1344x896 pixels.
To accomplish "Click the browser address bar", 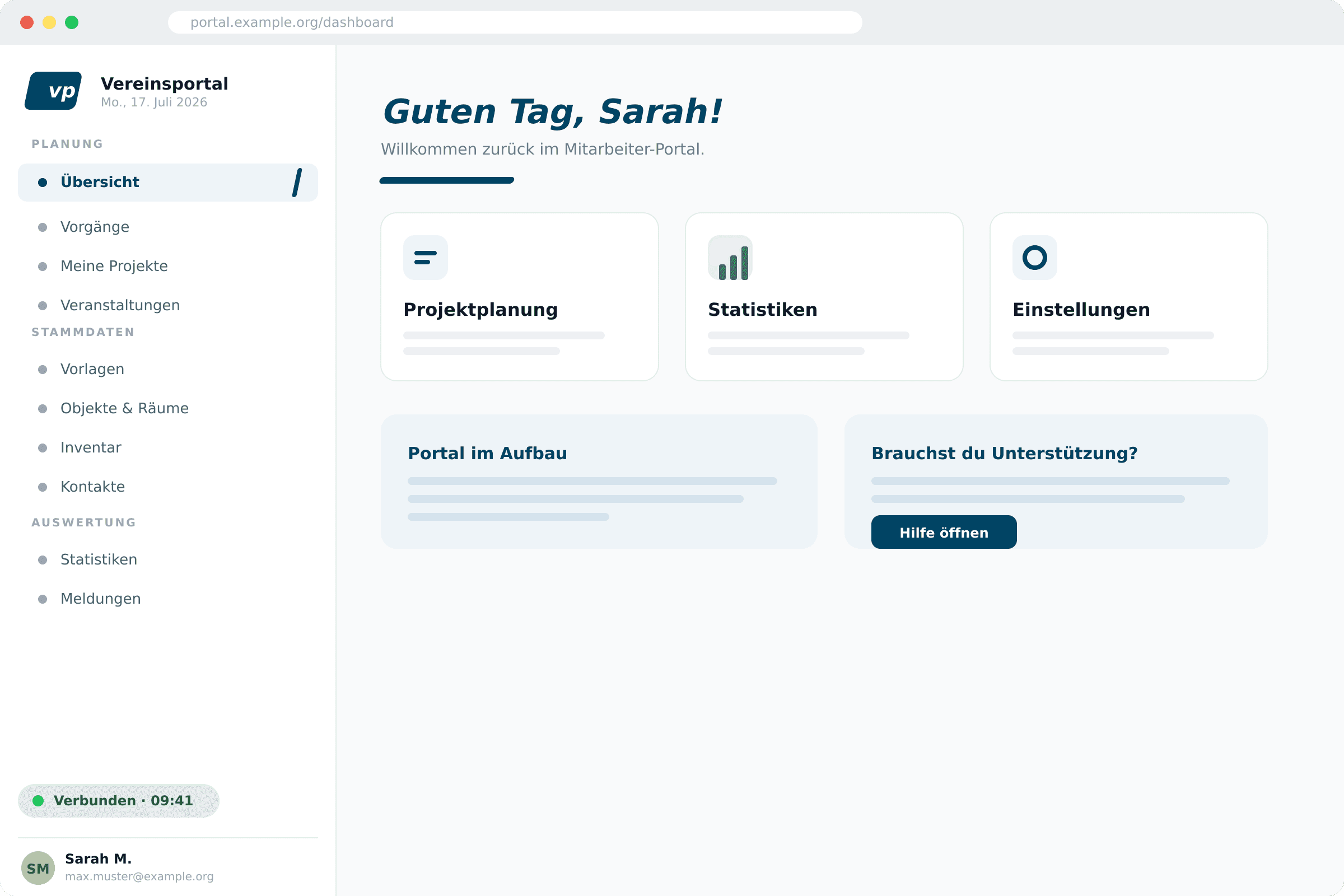I will point(515,22).
